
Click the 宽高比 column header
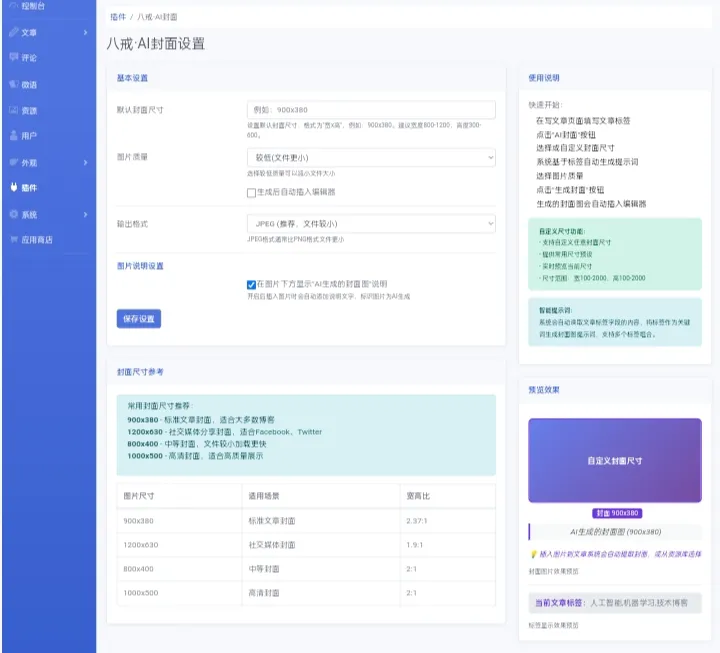(x=418, y=496)
